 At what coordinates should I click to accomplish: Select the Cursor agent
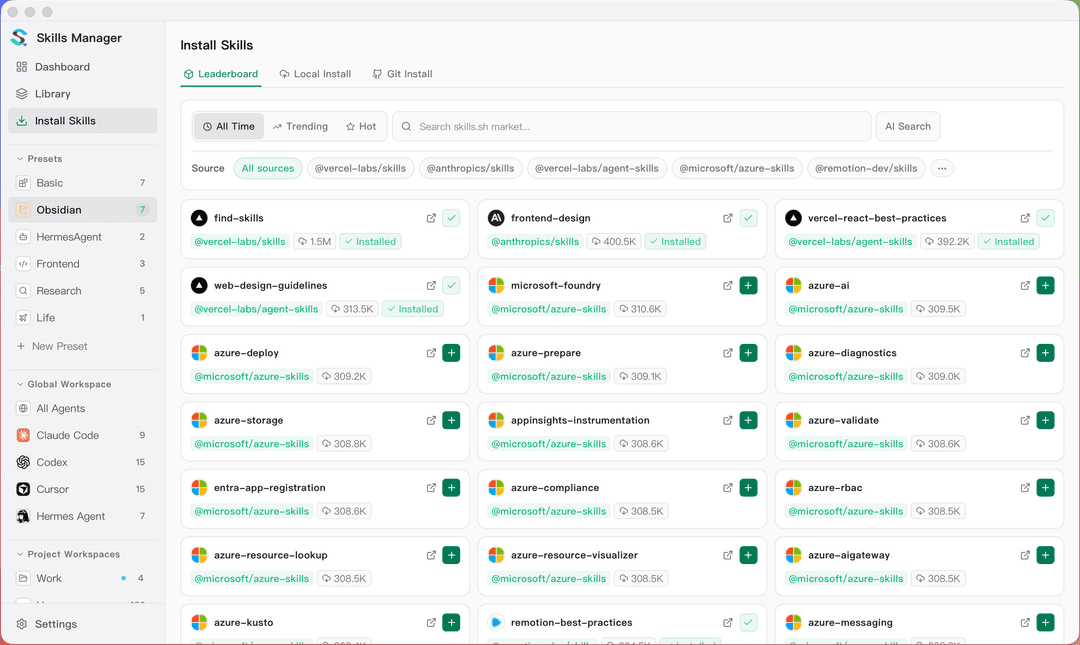83,489
